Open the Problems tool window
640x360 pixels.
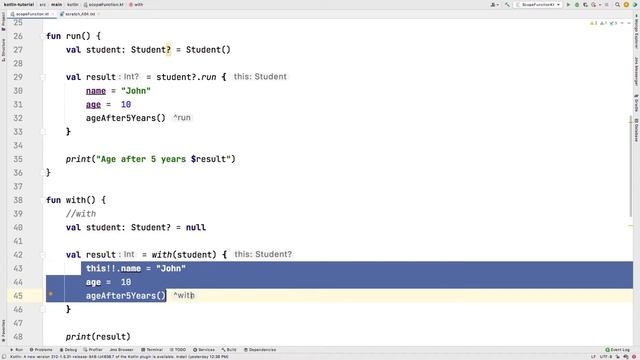[x=41, y=350]
